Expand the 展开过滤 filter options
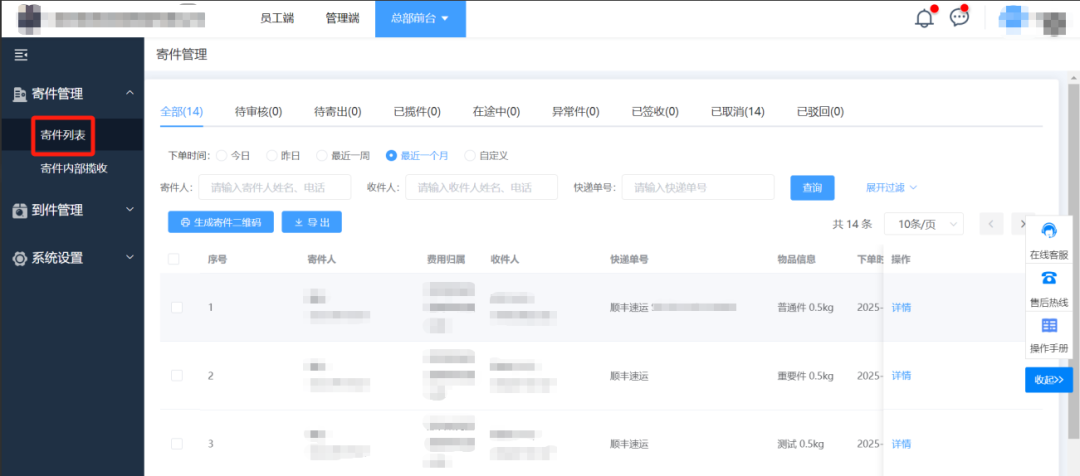Viewport: 1080px width, 476px height. point(891,187)
